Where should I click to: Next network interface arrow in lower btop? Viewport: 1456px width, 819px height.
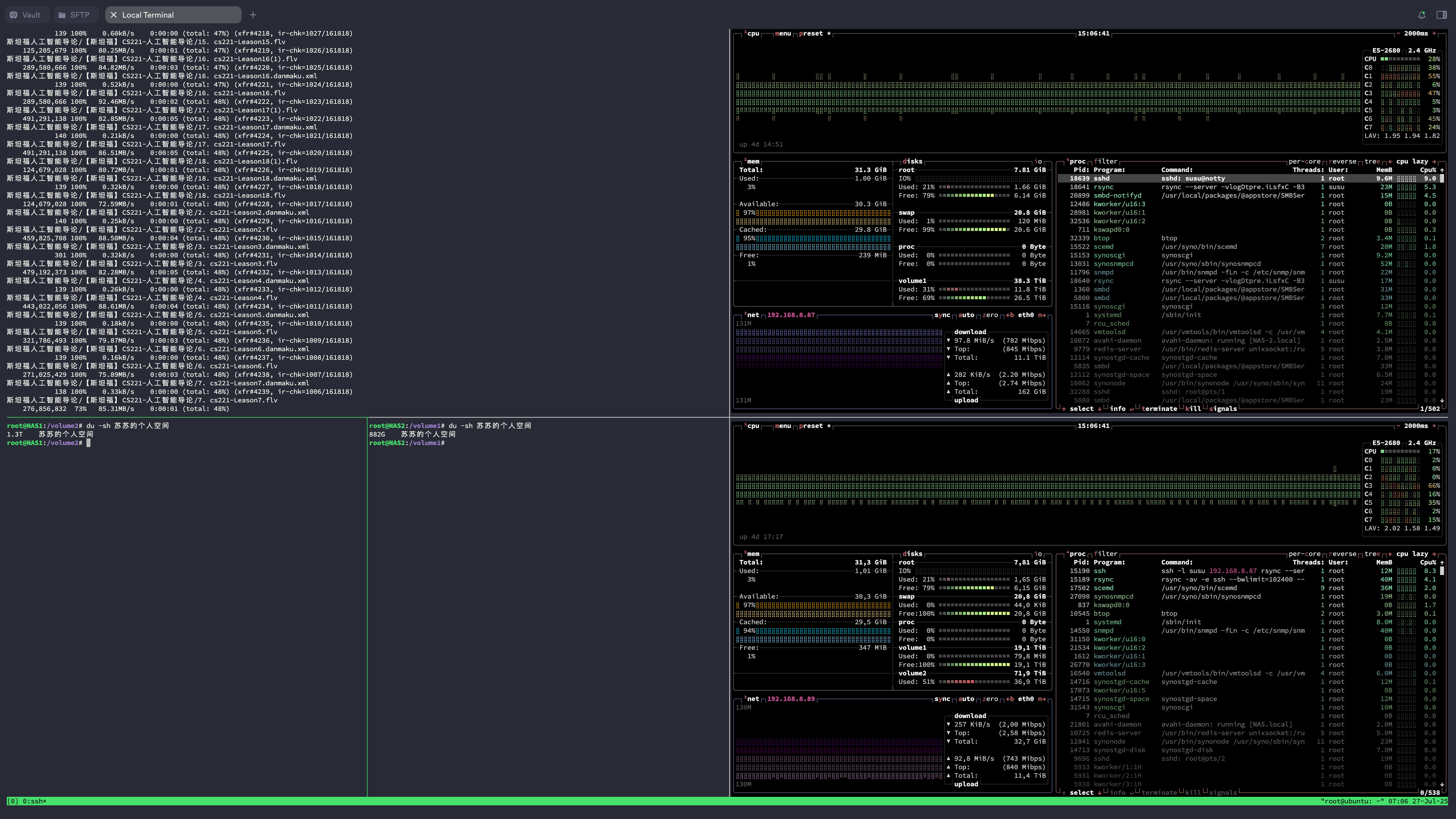click(x=1042, y=699)
